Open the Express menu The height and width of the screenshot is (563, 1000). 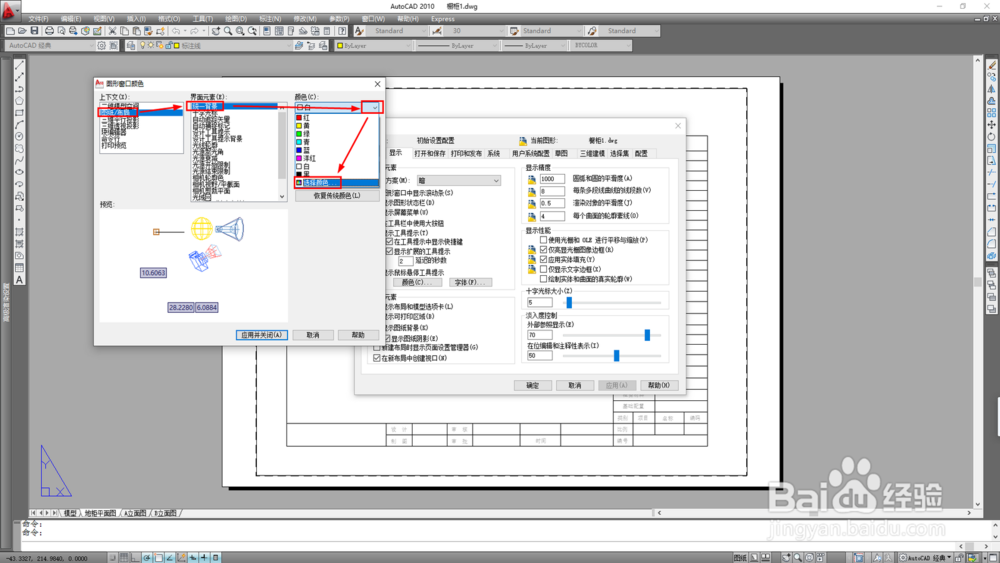point(443,19)
